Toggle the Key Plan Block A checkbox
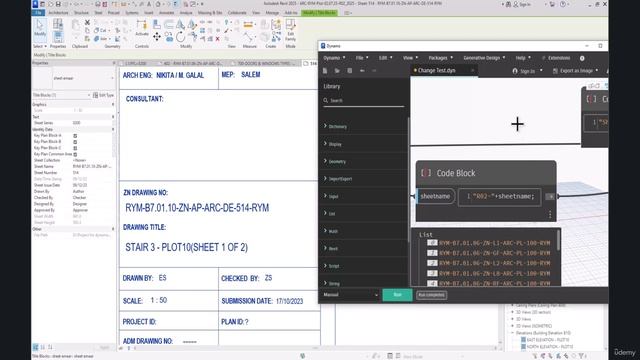Viewport: 640px width, 360px height. 75,136
